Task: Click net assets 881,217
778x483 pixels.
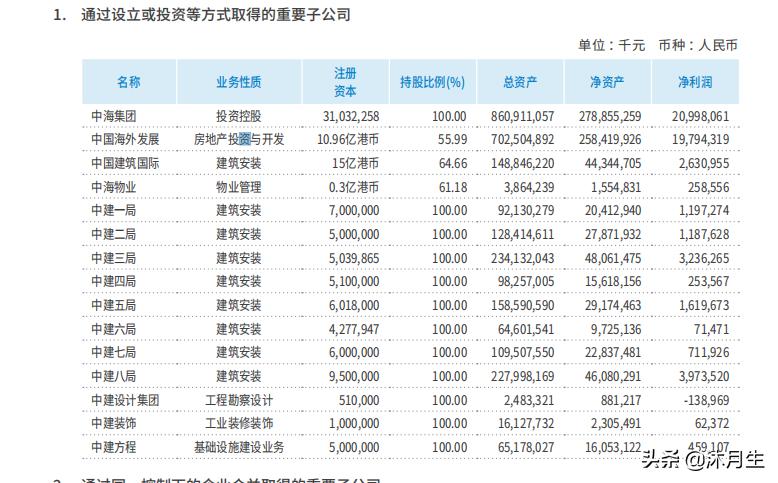Action: click(x=621, y=400)
